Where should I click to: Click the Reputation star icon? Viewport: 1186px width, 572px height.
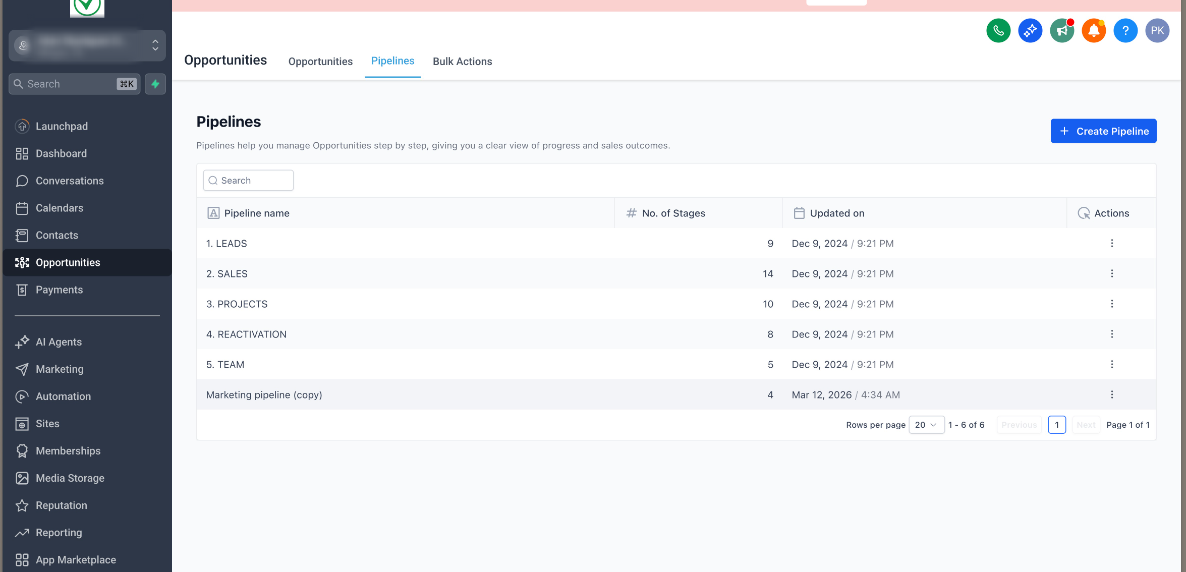(22, 505)
